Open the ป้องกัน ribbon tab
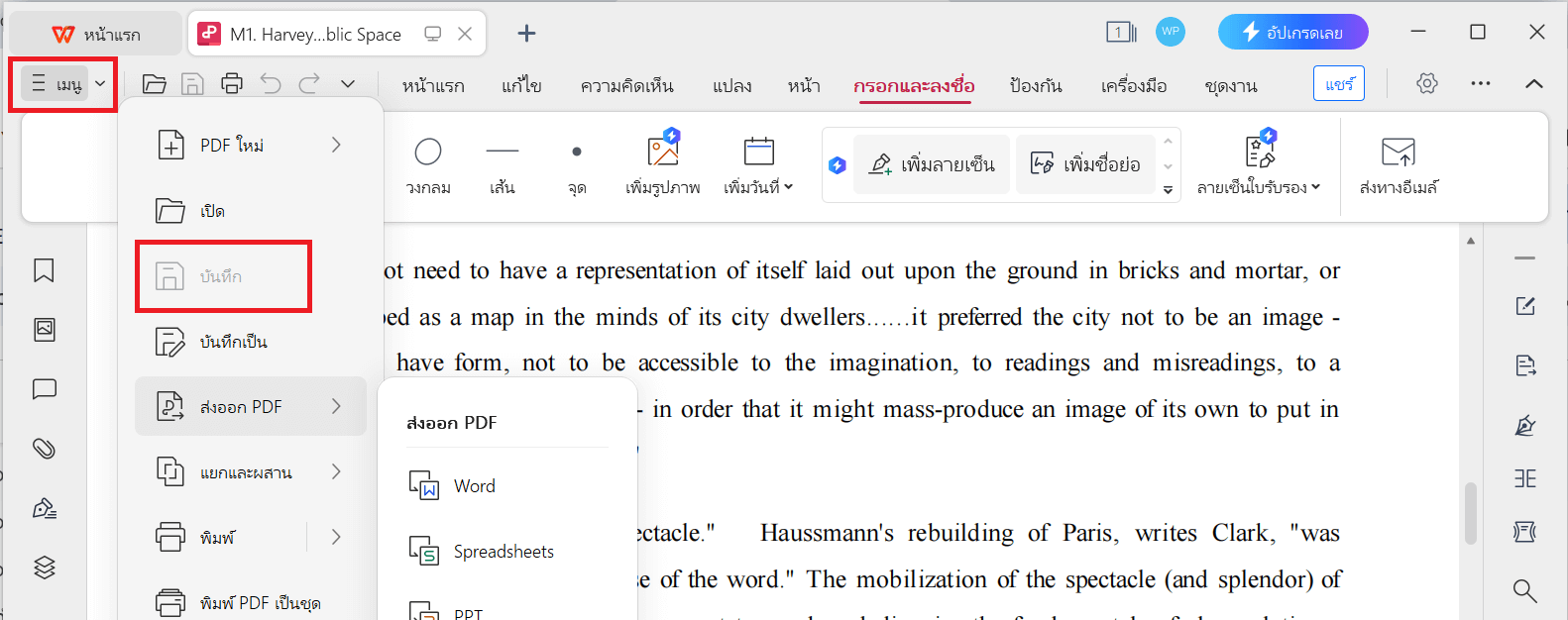Viewport: 1568px width, 620px height. pyautogui.click(x=1036, y=86)
